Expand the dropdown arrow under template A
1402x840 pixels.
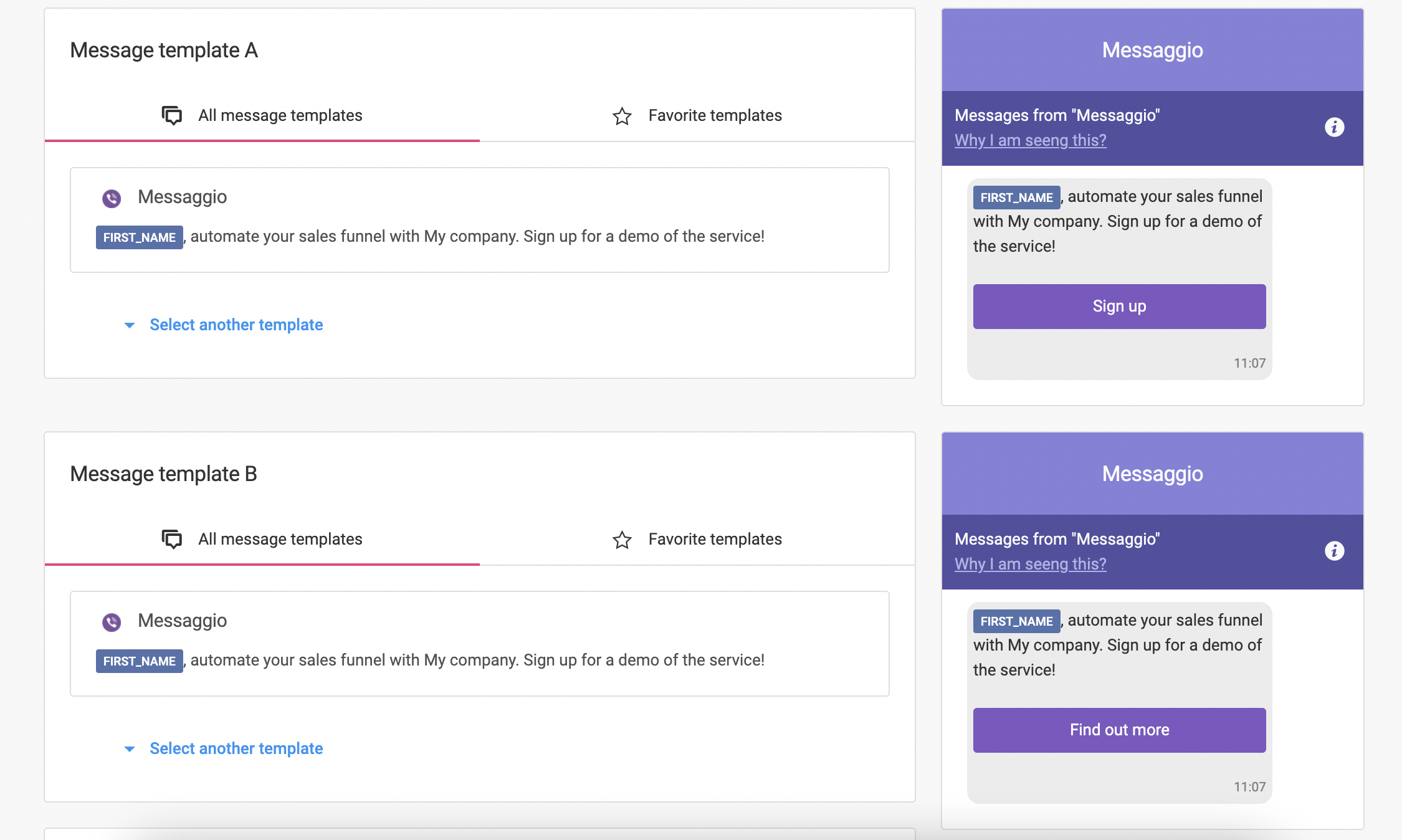[130, 325]
